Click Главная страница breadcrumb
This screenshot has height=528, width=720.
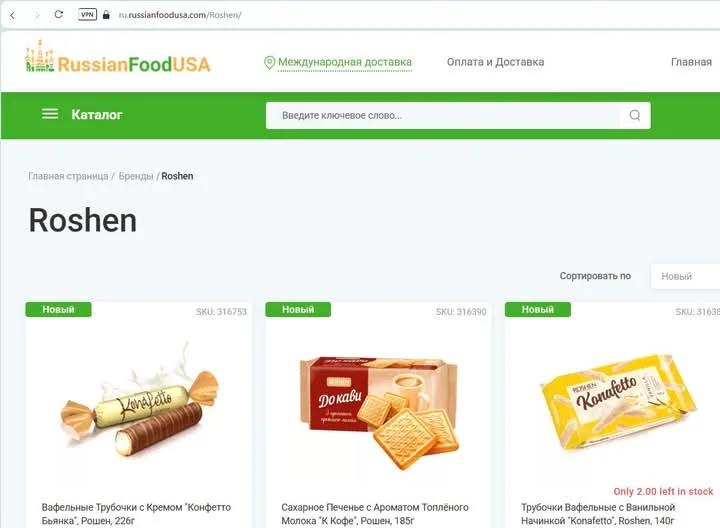coord(68,176)
